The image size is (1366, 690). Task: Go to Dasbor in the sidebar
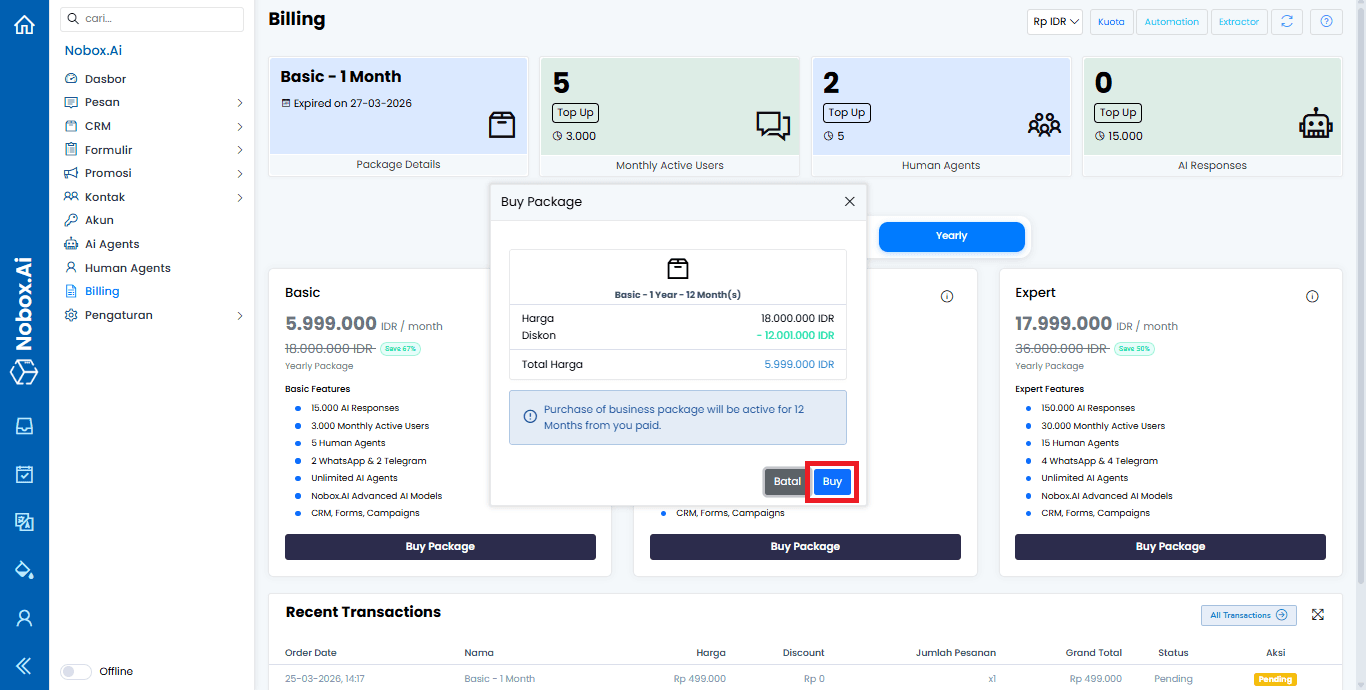[105, 79]
